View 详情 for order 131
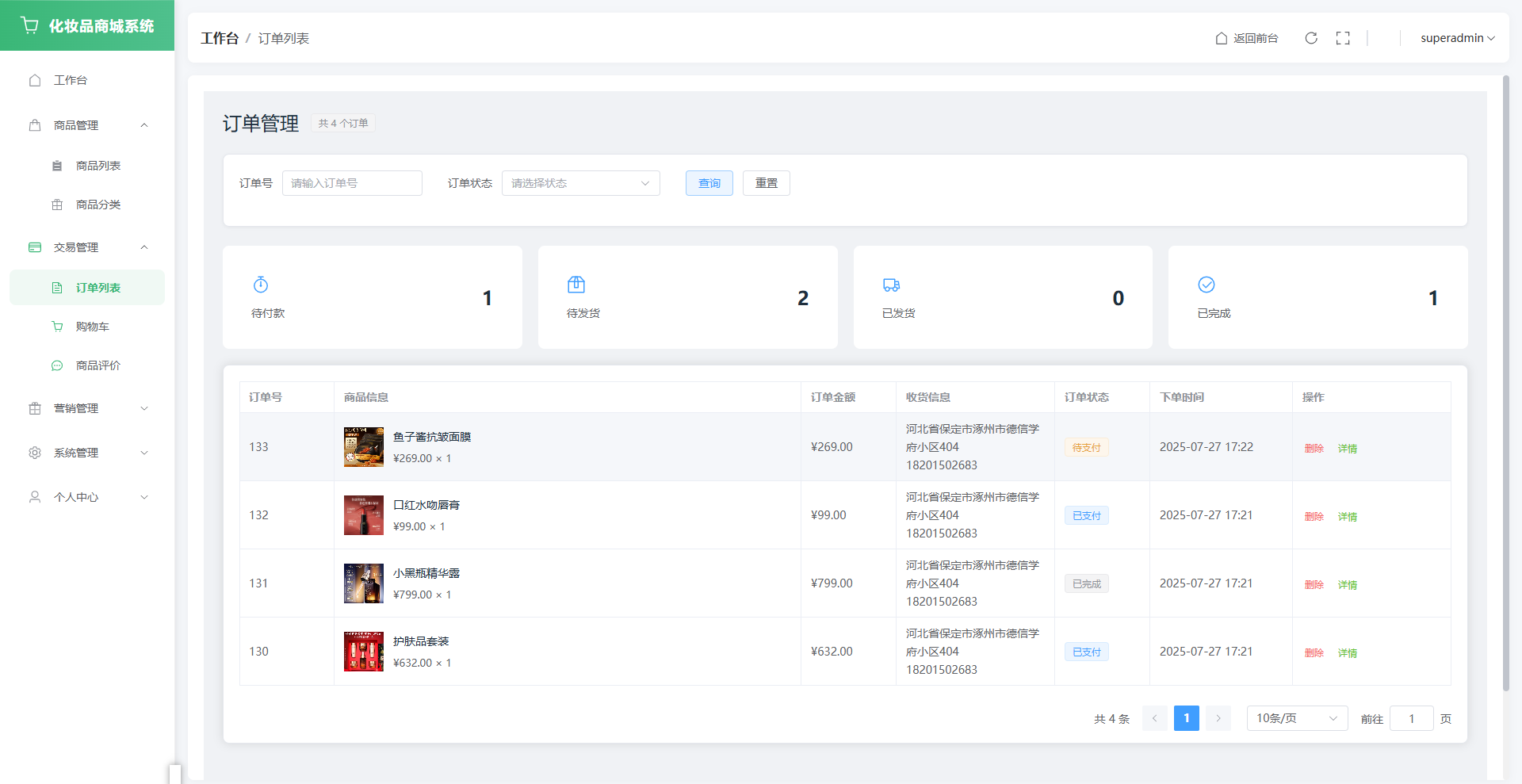The image size is (1522, 784). [1347, 584]
